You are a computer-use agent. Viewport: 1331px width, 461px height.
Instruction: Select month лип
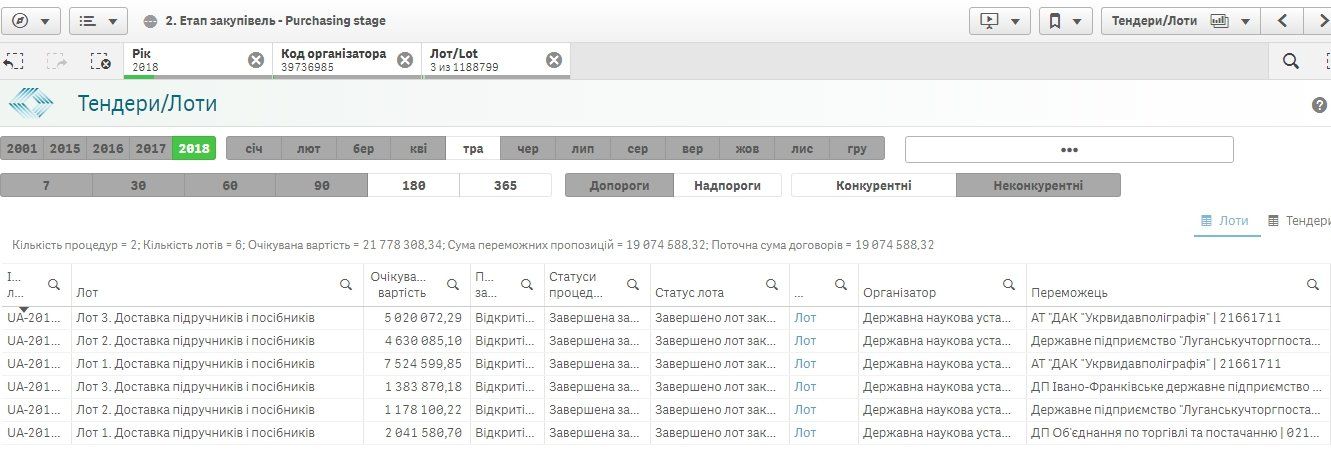click(x=582, y=148)
